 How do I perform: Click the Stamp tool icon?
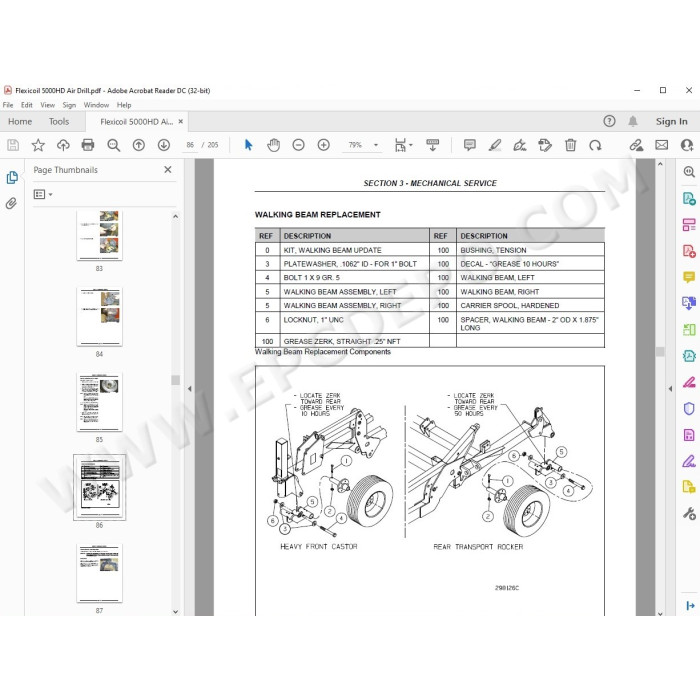tap(545, 145)
